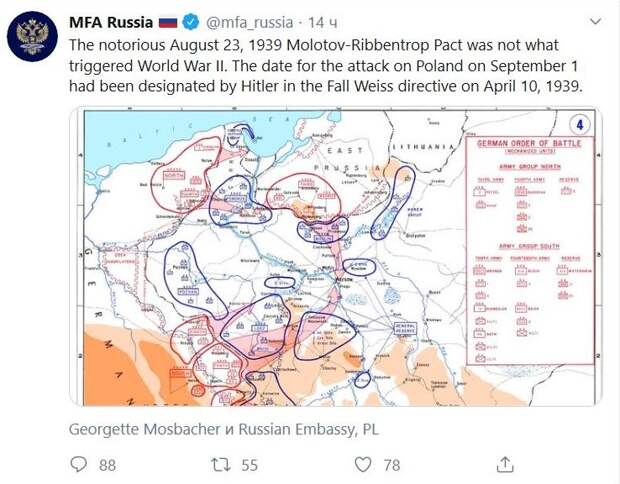The image size is (620, 484).
Task: Open the MFA Russia display name
Action: (111, 22)
